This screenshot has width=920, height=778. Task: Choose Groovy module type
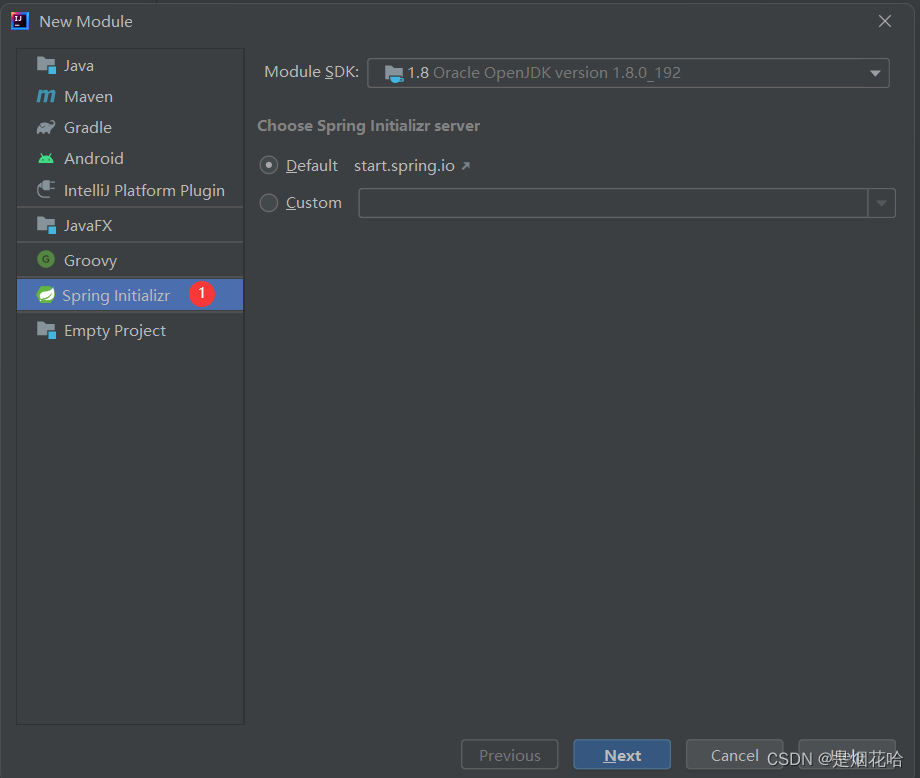coord(130,260)
